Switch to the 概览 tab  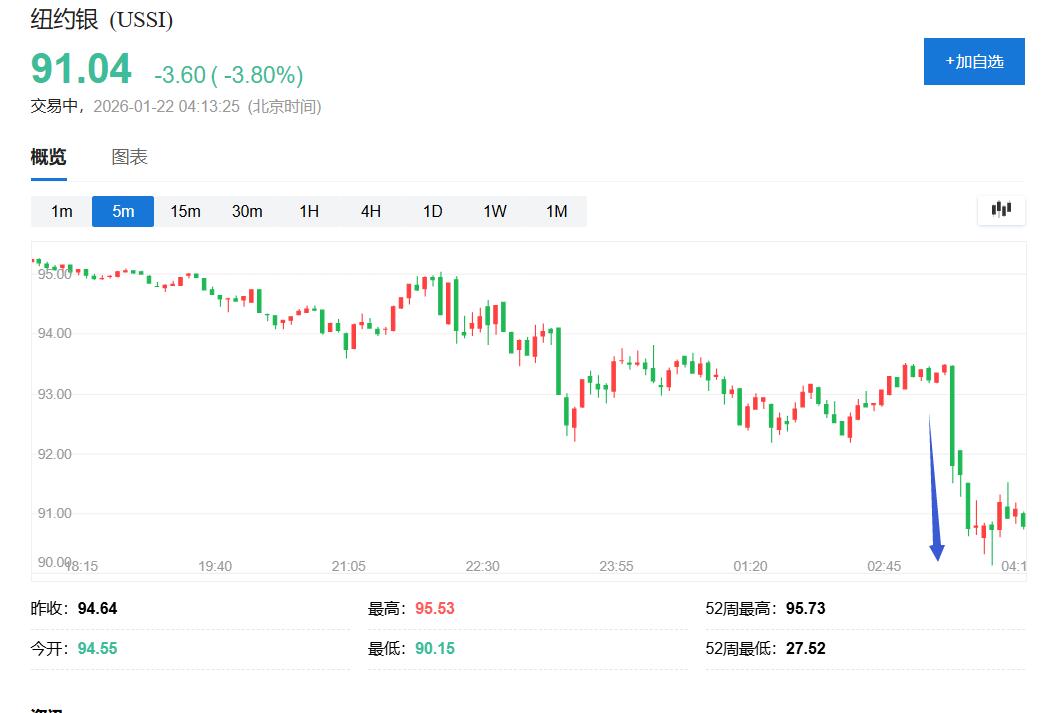click(x=48, y=157)
